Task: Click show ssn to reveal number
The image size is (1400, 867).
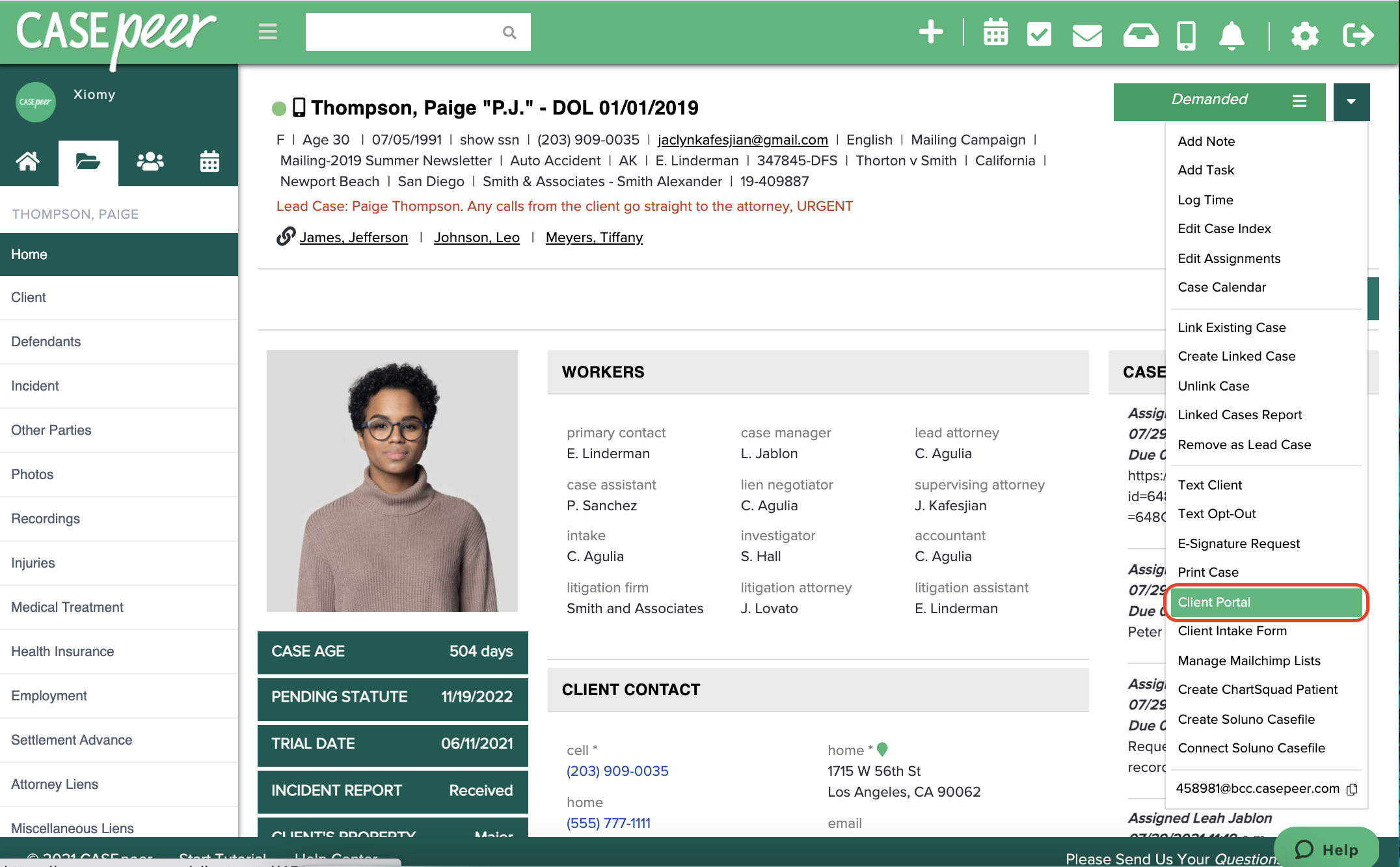Action: point(489,140)
